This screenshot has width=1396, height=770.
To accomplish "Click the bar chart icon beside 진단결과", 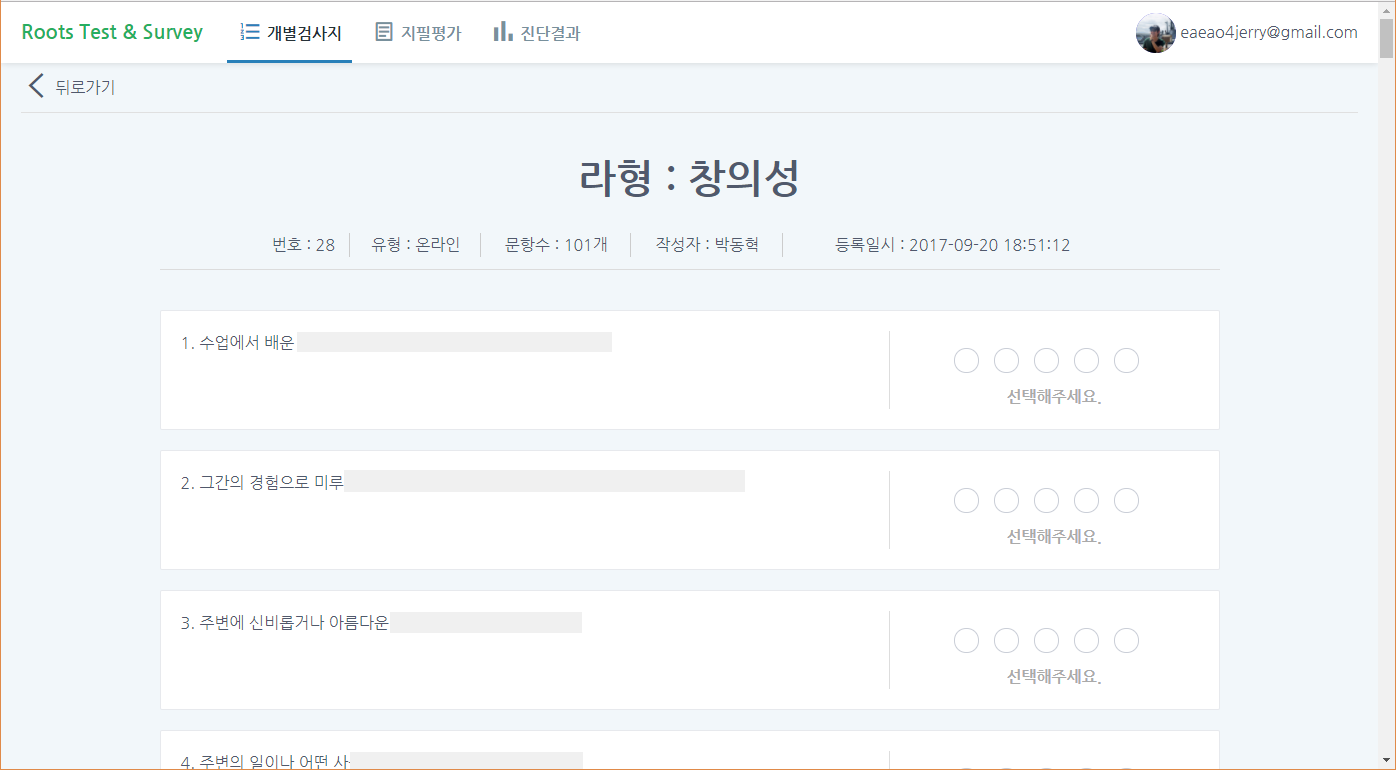I will (x=503, y=32).
